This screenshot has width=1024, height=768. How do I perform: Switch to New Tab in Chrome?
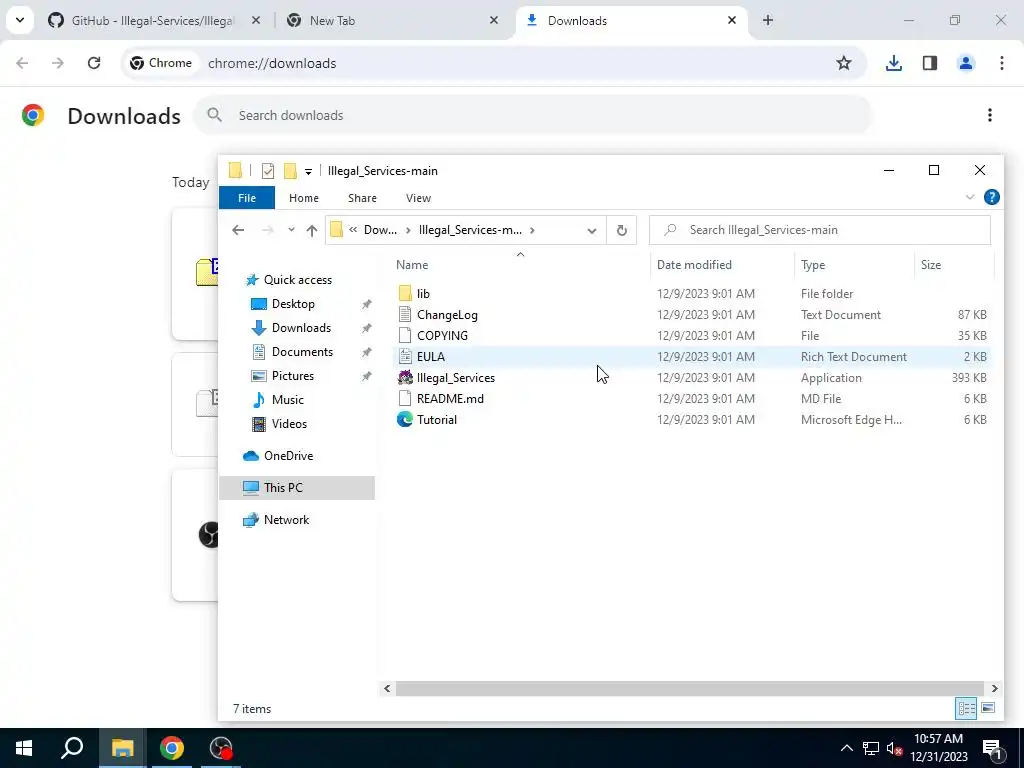pos(332,21)
